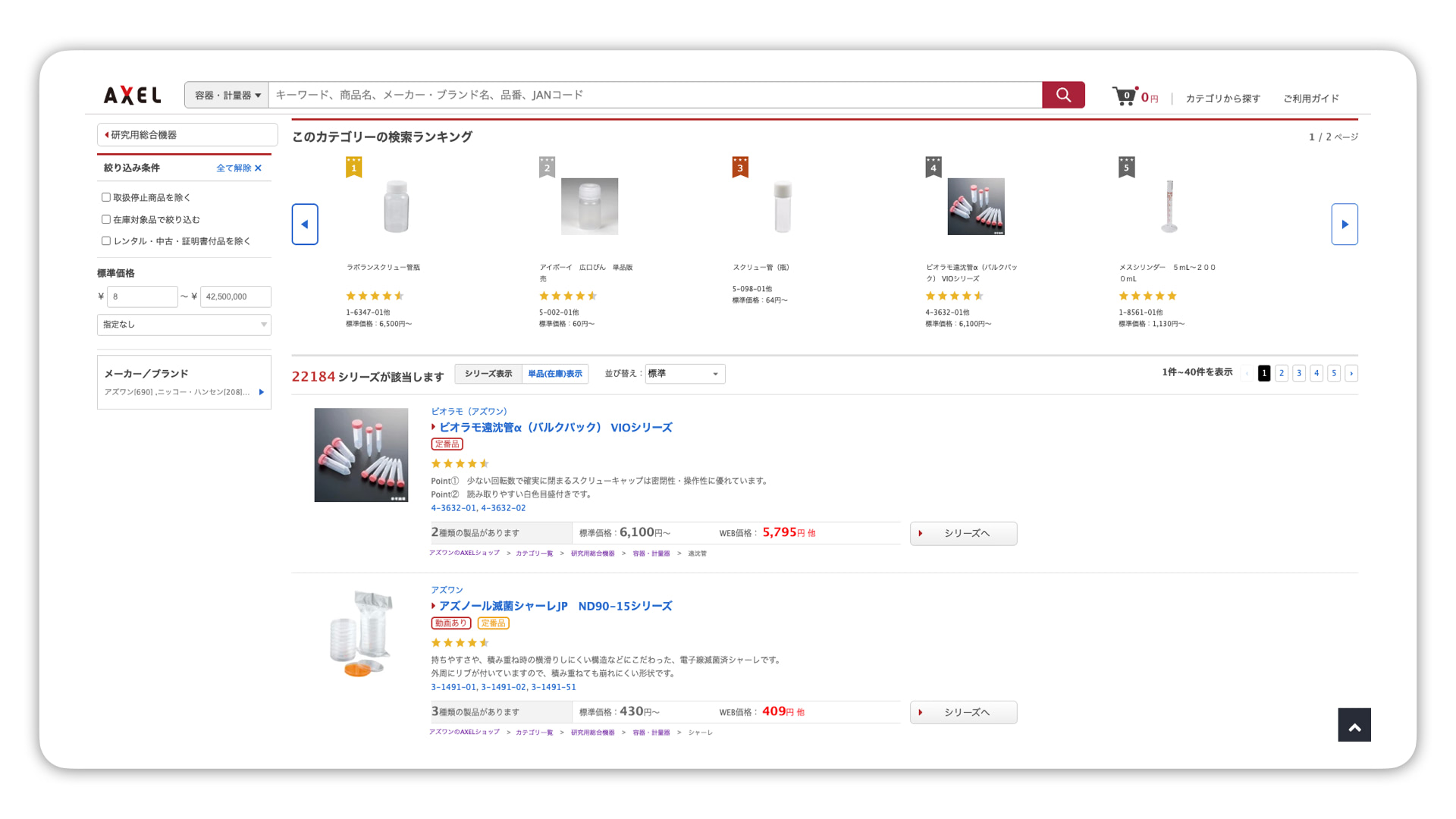The height and width of the screenshot is (819, 1456).
Task: Click シリーズへ button for アズノール滅菌シャーレ
Action: 963,712
